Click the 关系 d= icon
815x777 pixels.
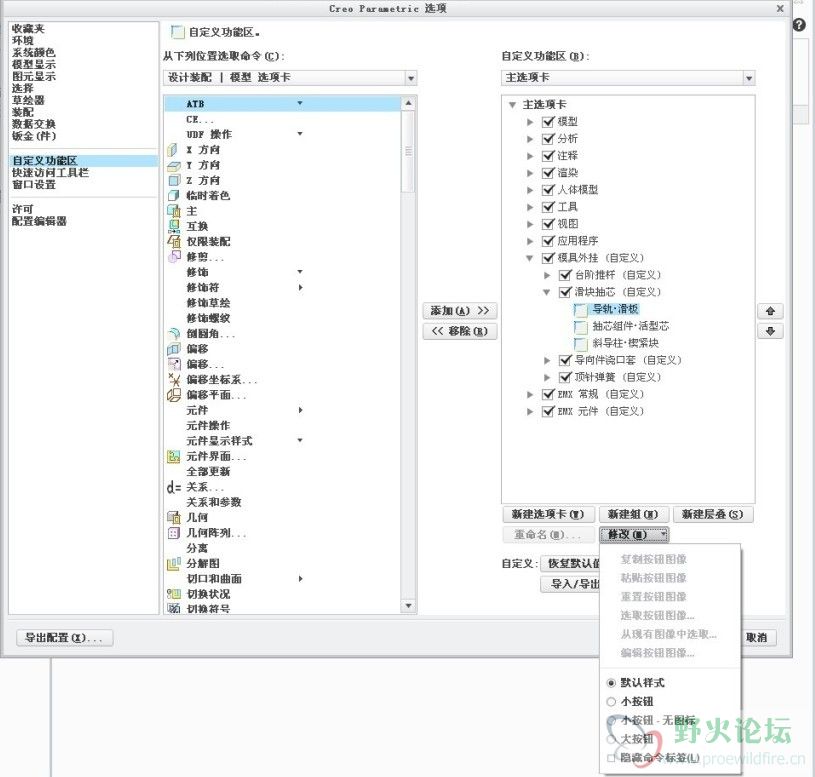click(174, 487)
